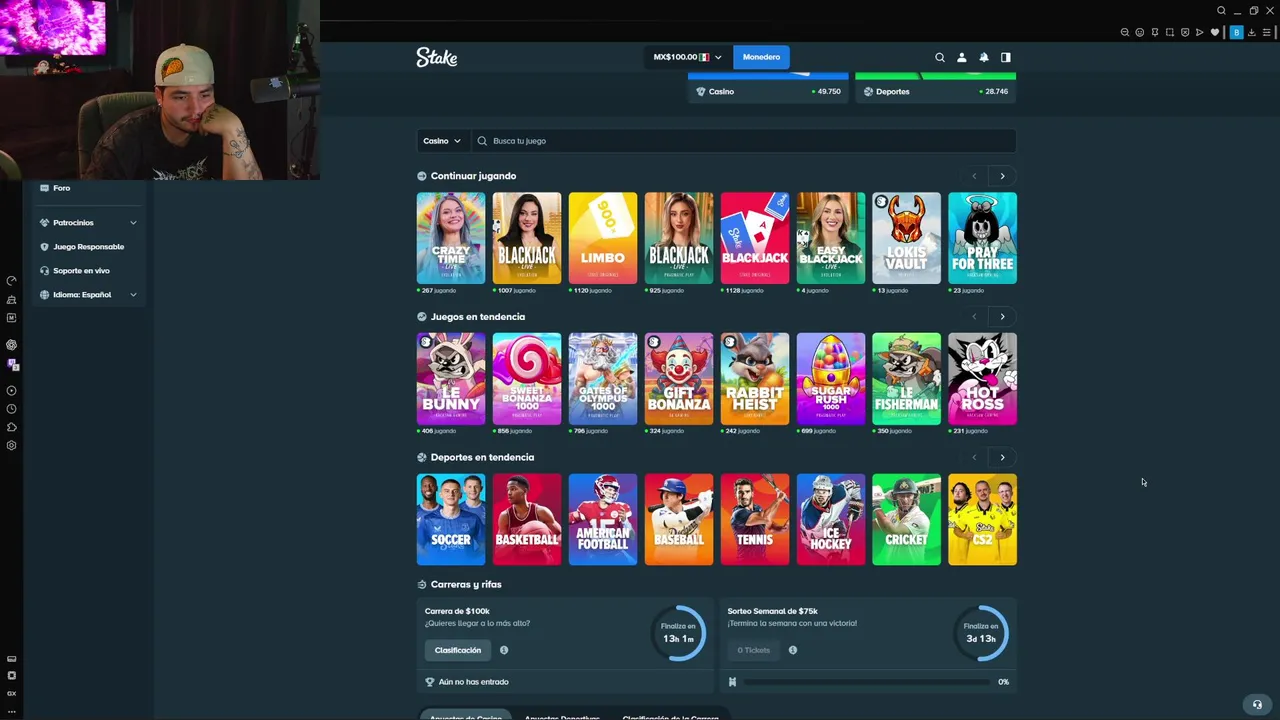Select the Deportes stats tab card
This screenshot has width=1280, height=720.
tap(935, 90)
